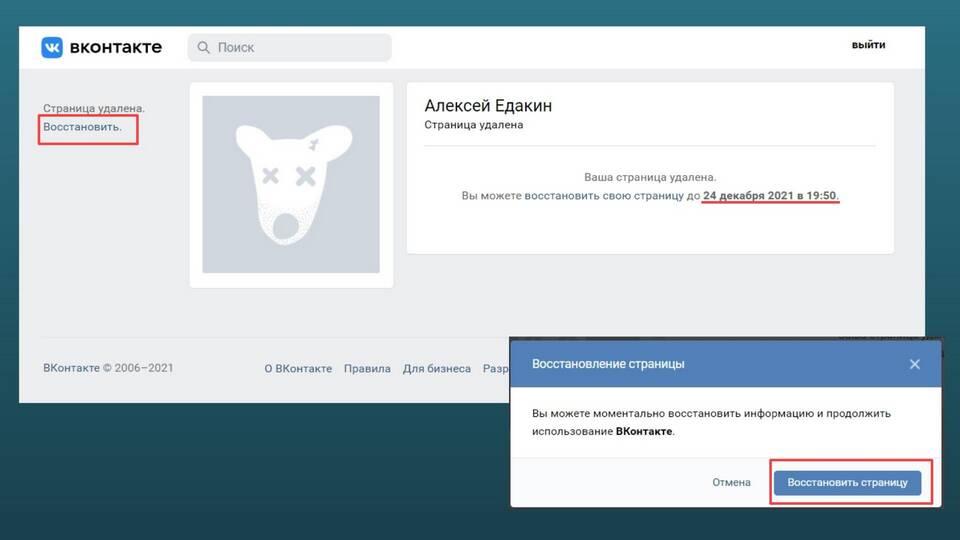Click the Алексей Едакин profile name

coord(488,106)
